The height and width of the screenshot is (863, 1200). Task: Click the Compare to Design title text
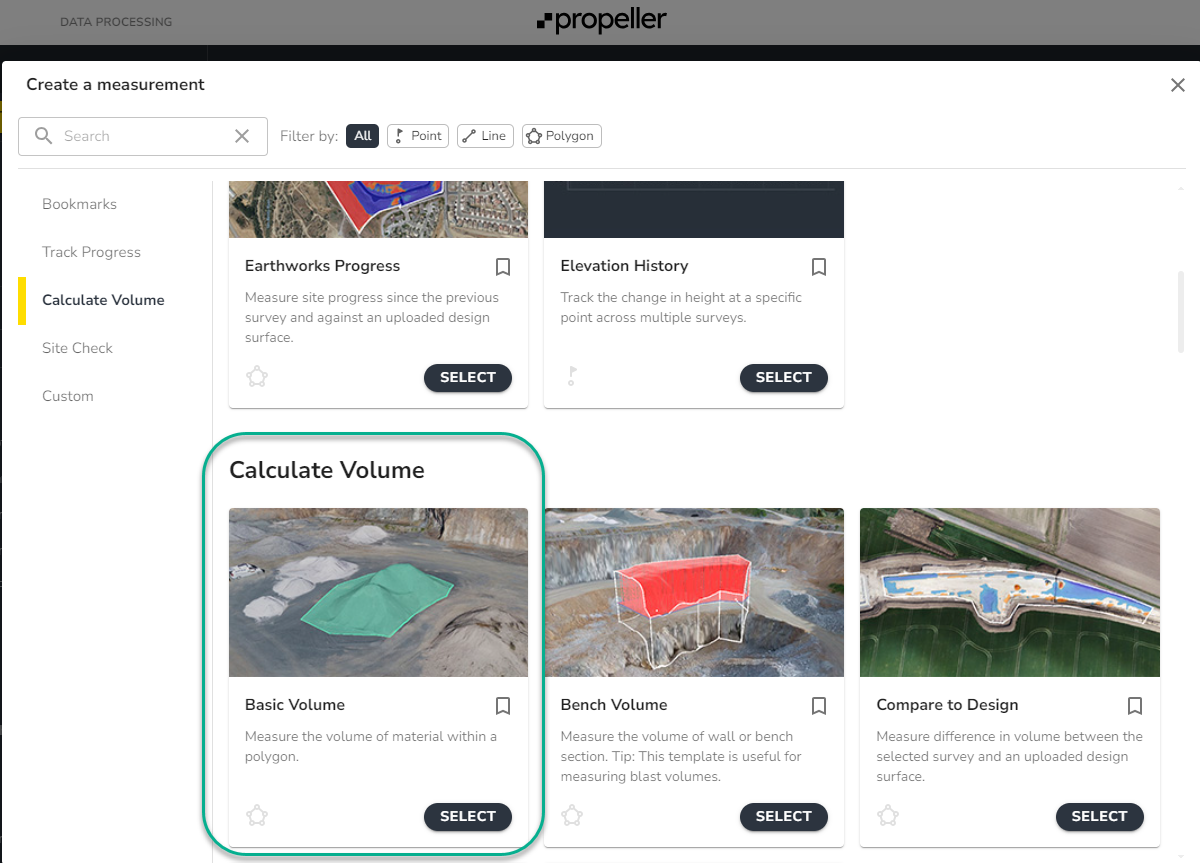point(947,705)
